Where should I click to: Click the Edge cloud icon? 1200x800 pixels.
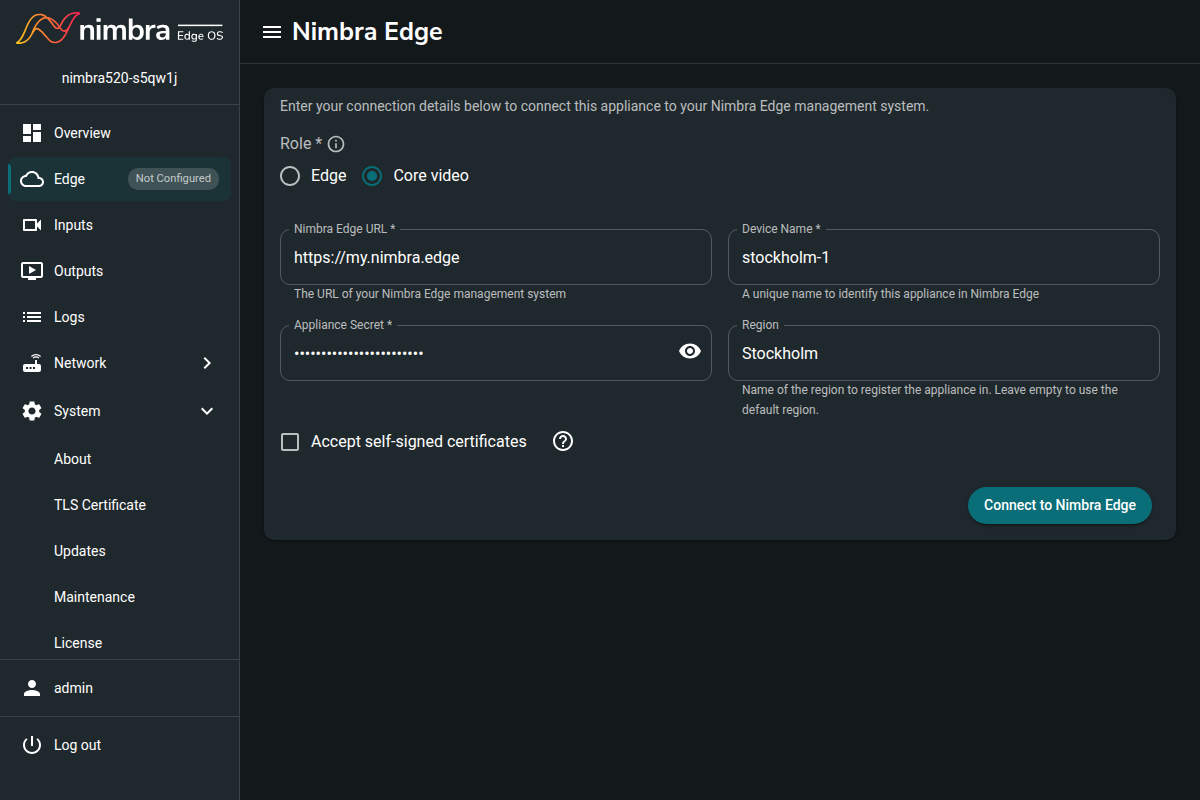(32, 179)
